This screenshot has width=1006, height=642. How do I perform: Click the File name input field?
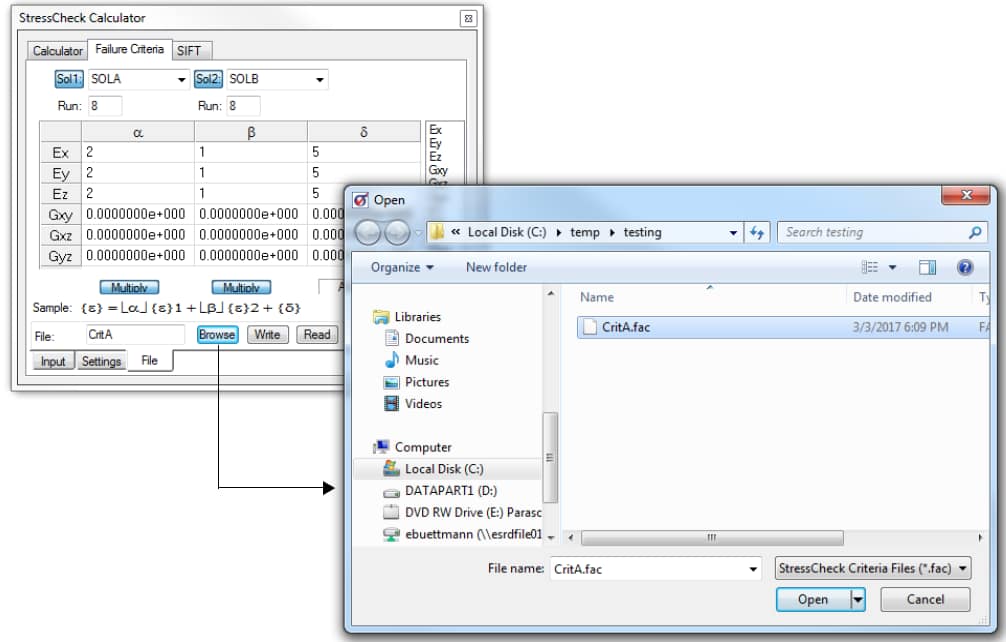647,568
